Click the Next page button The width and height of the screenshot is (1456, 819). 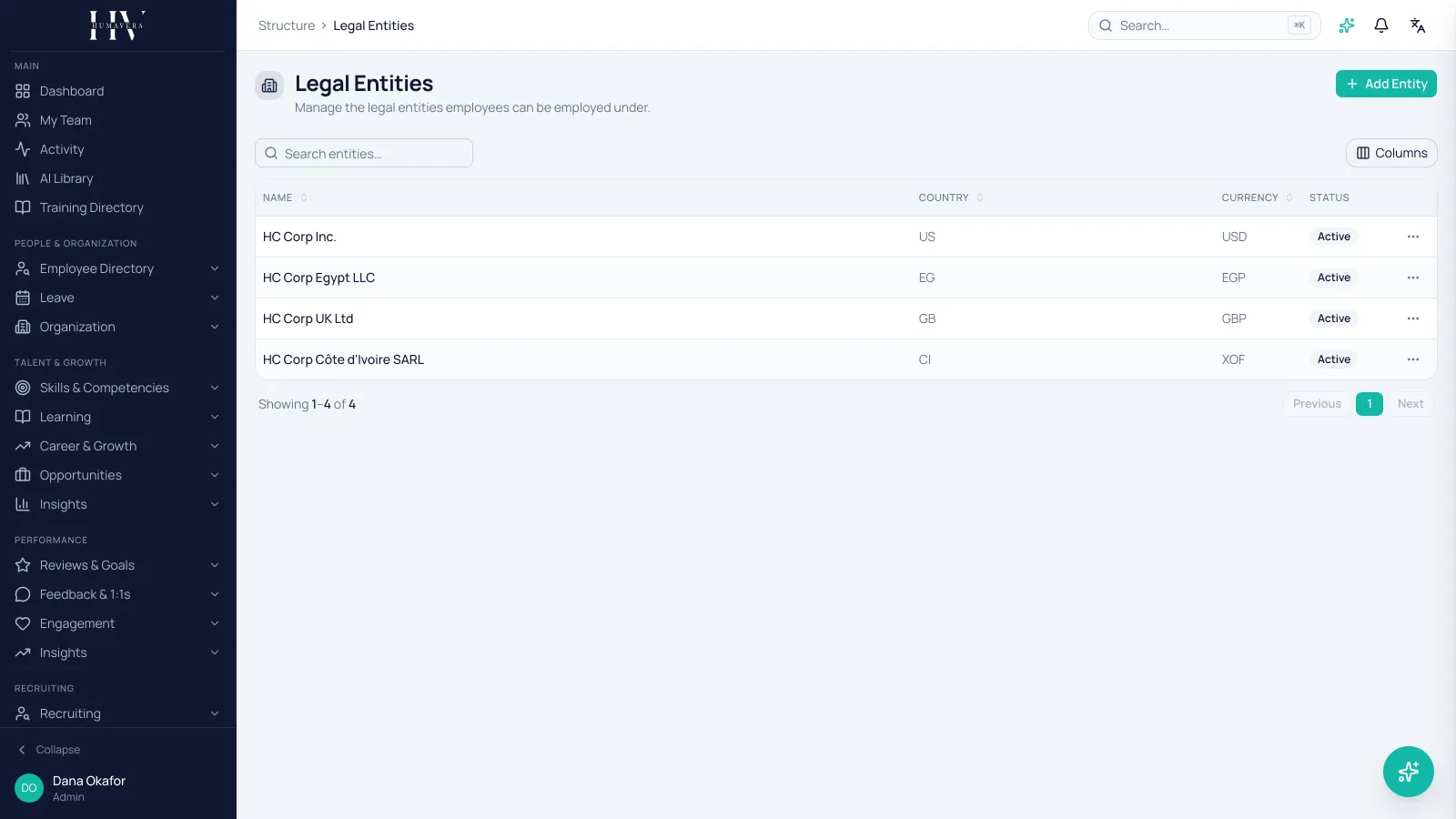click(1410, 404)
